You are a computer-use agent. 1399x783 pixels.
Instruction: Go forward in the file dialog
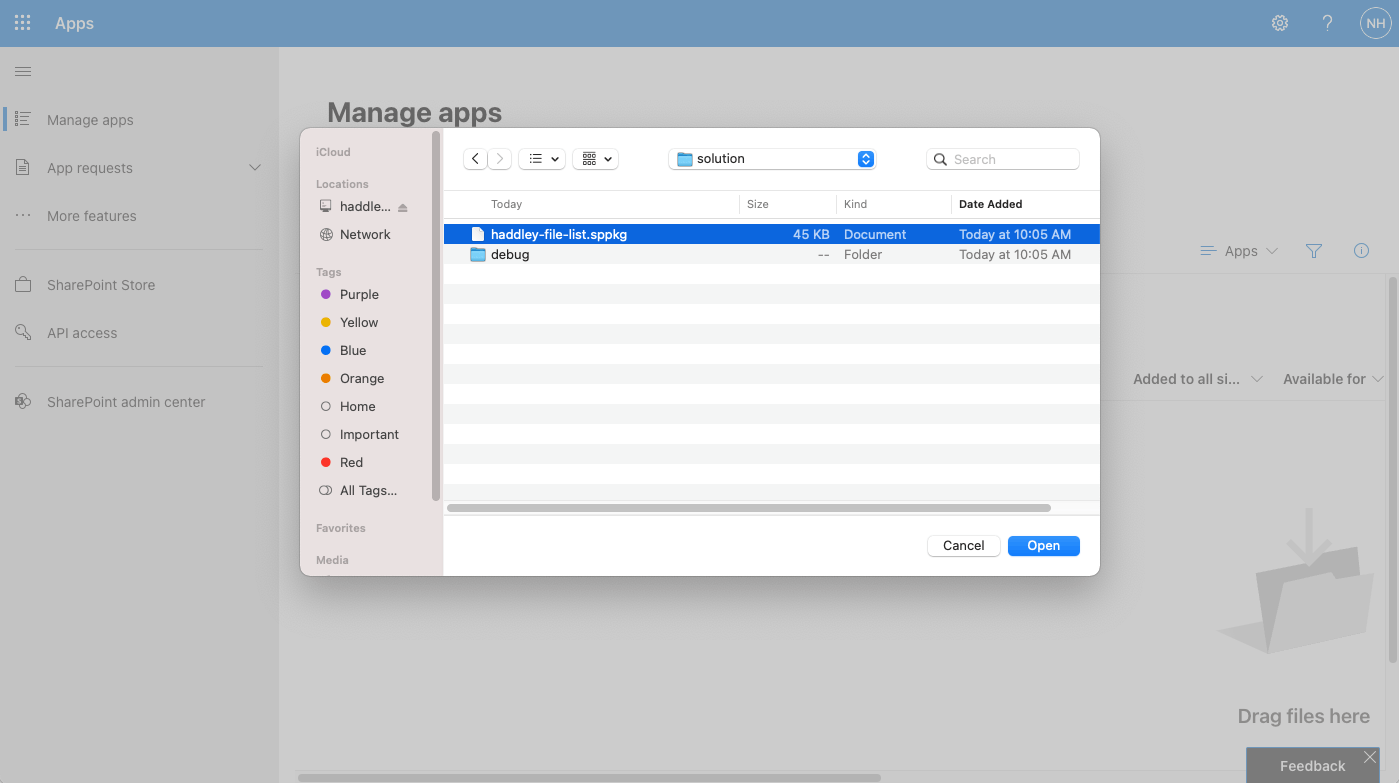[x=500, y=159]
